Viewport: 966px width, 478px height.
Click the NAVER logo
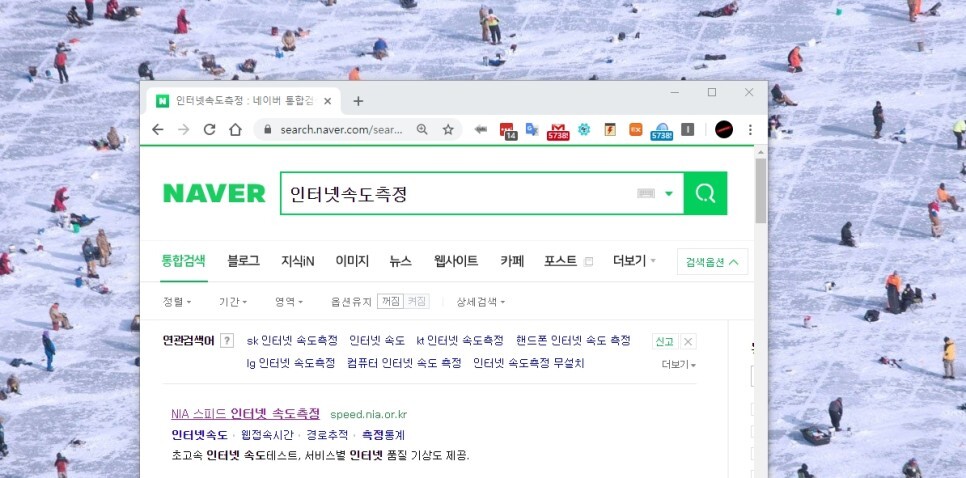(214, 193)
